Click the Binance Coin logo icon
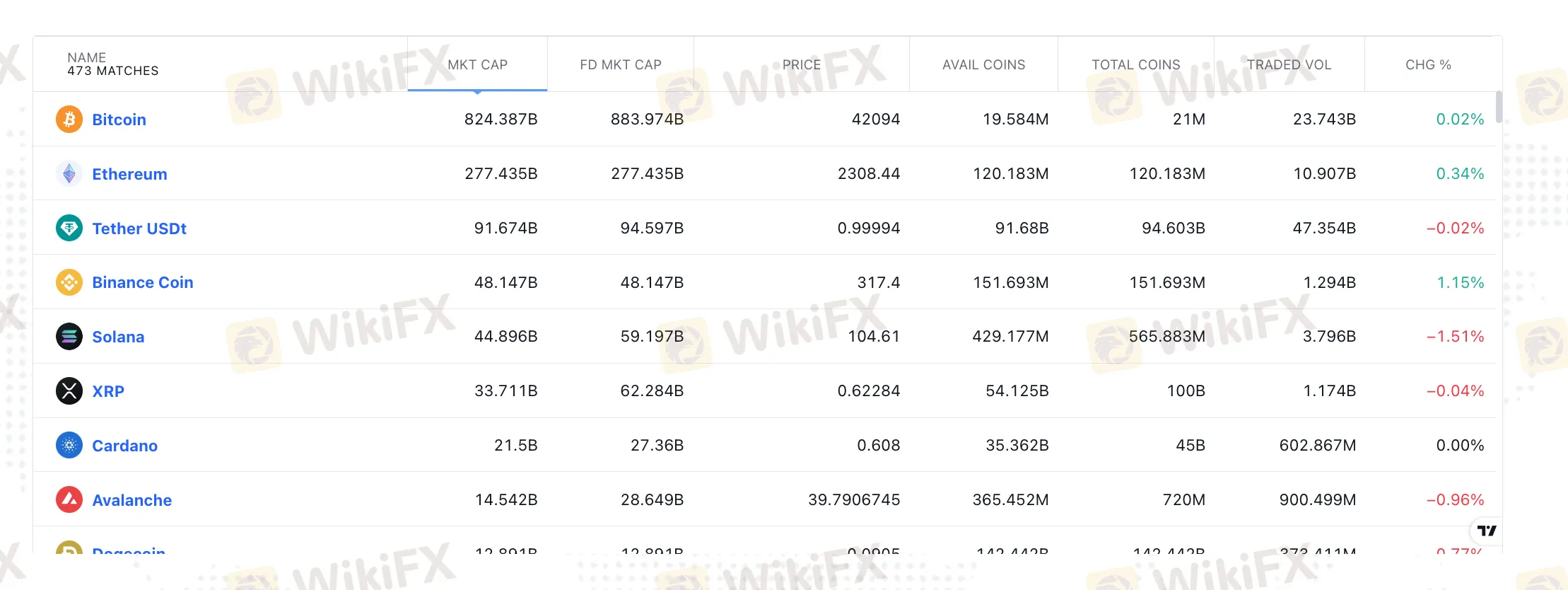The image size is (1568, 590). (69, 282)
